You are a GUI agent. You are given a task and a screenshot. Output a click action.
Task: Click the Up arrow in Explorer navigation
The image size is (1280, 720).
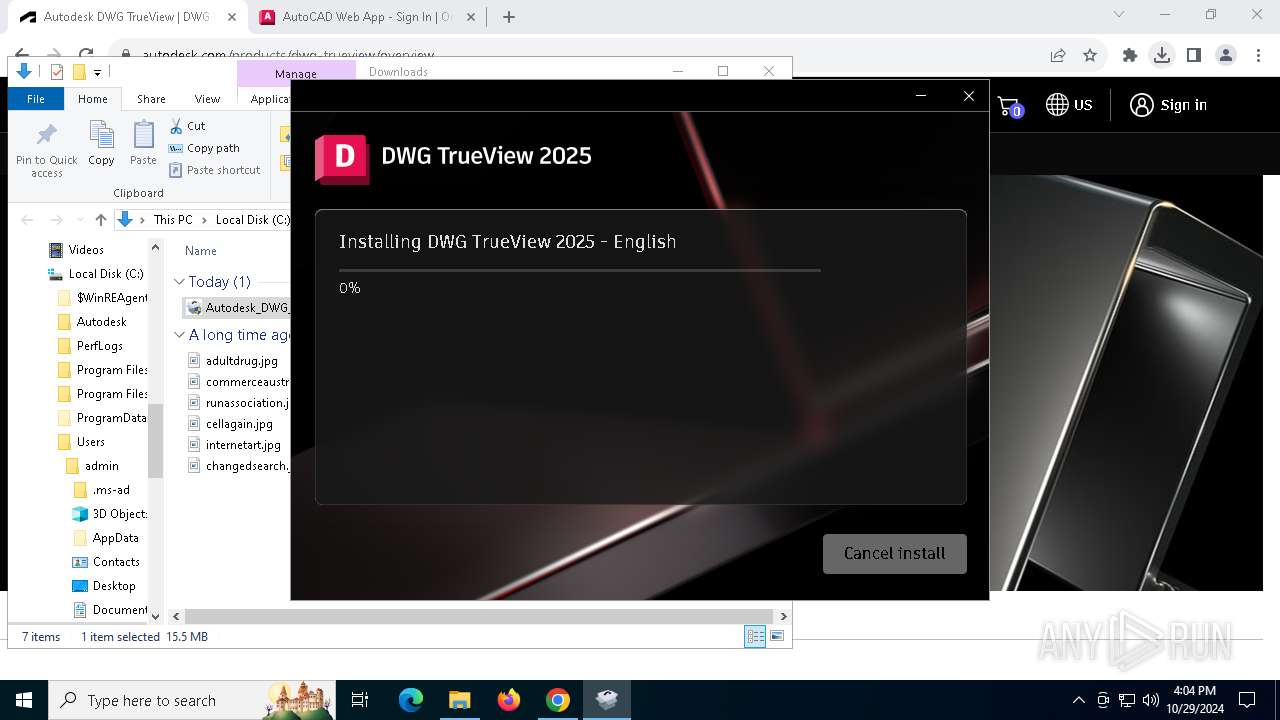100,220
